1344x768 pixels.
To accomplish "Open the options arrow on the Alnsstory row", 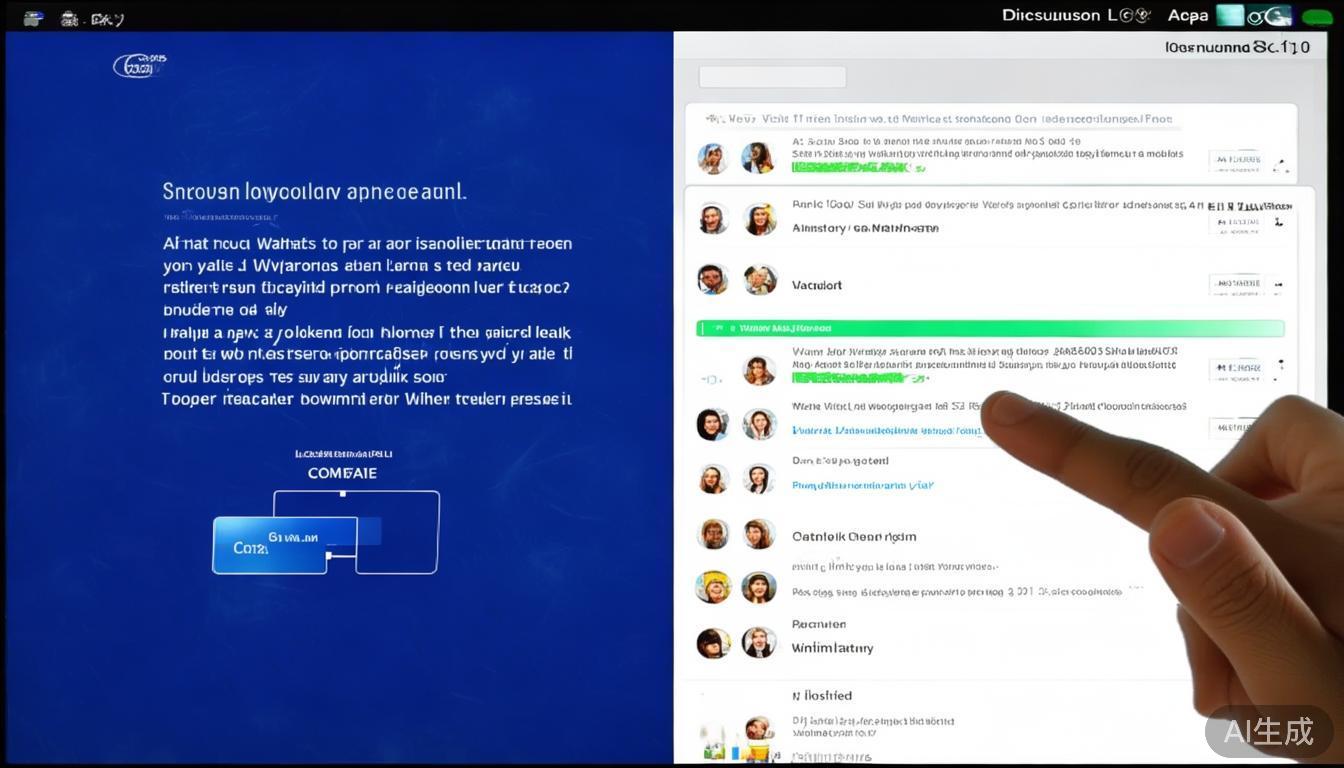I will pos(1279,223).
